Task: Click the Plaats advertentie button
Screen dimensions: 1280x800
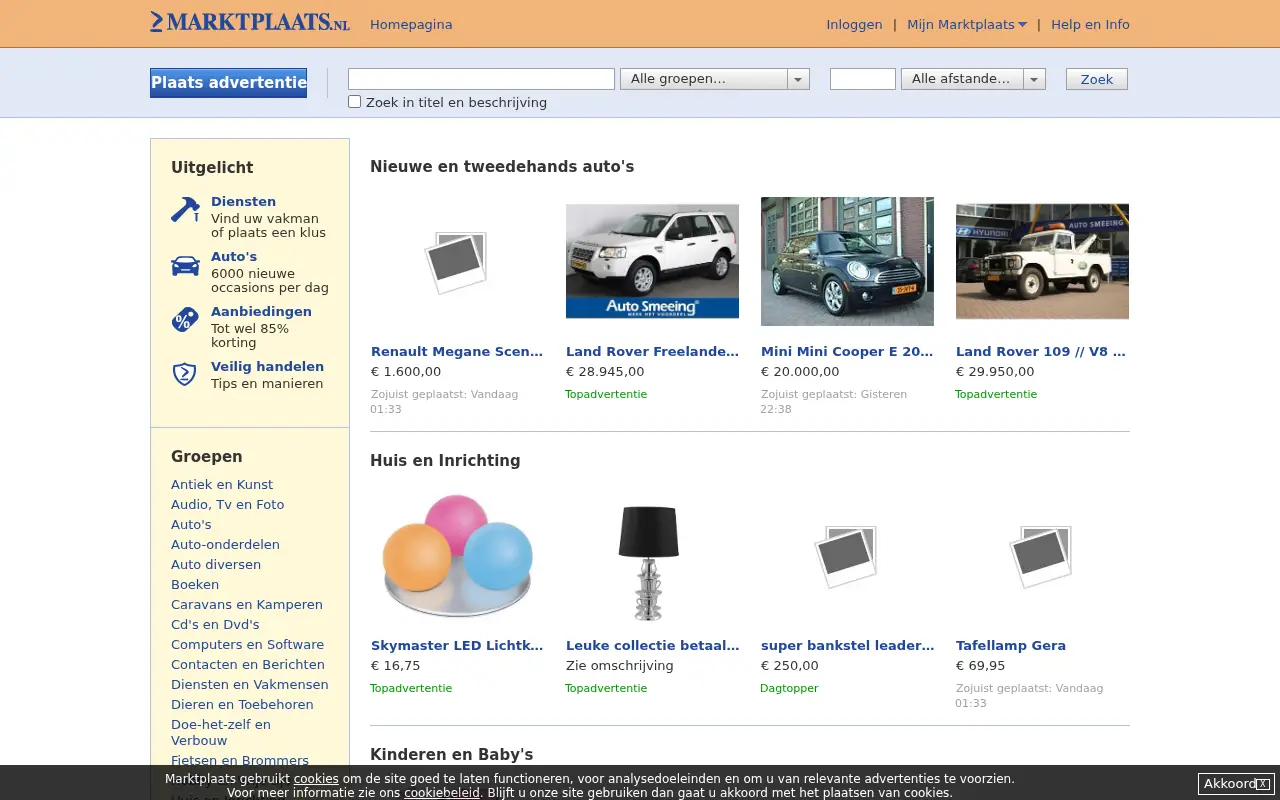Action: pos(229,83)
